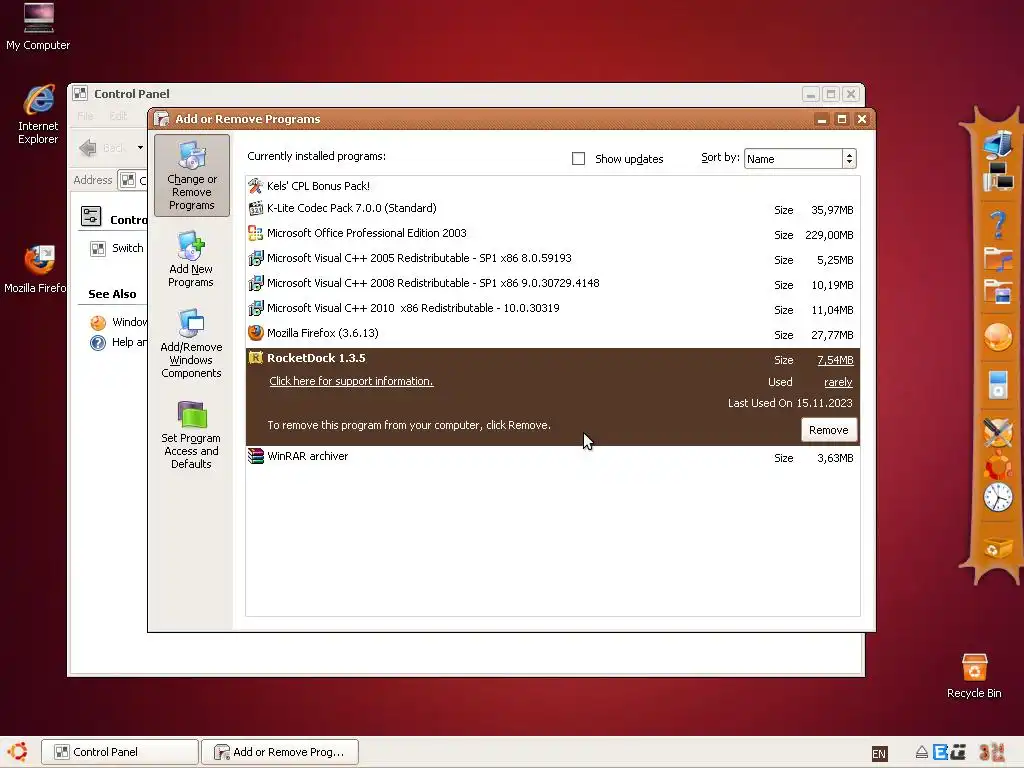Select Change or Remove Programs sidebar icon
The width and height of the screenshot is (1024, 768).
(191, 175)
